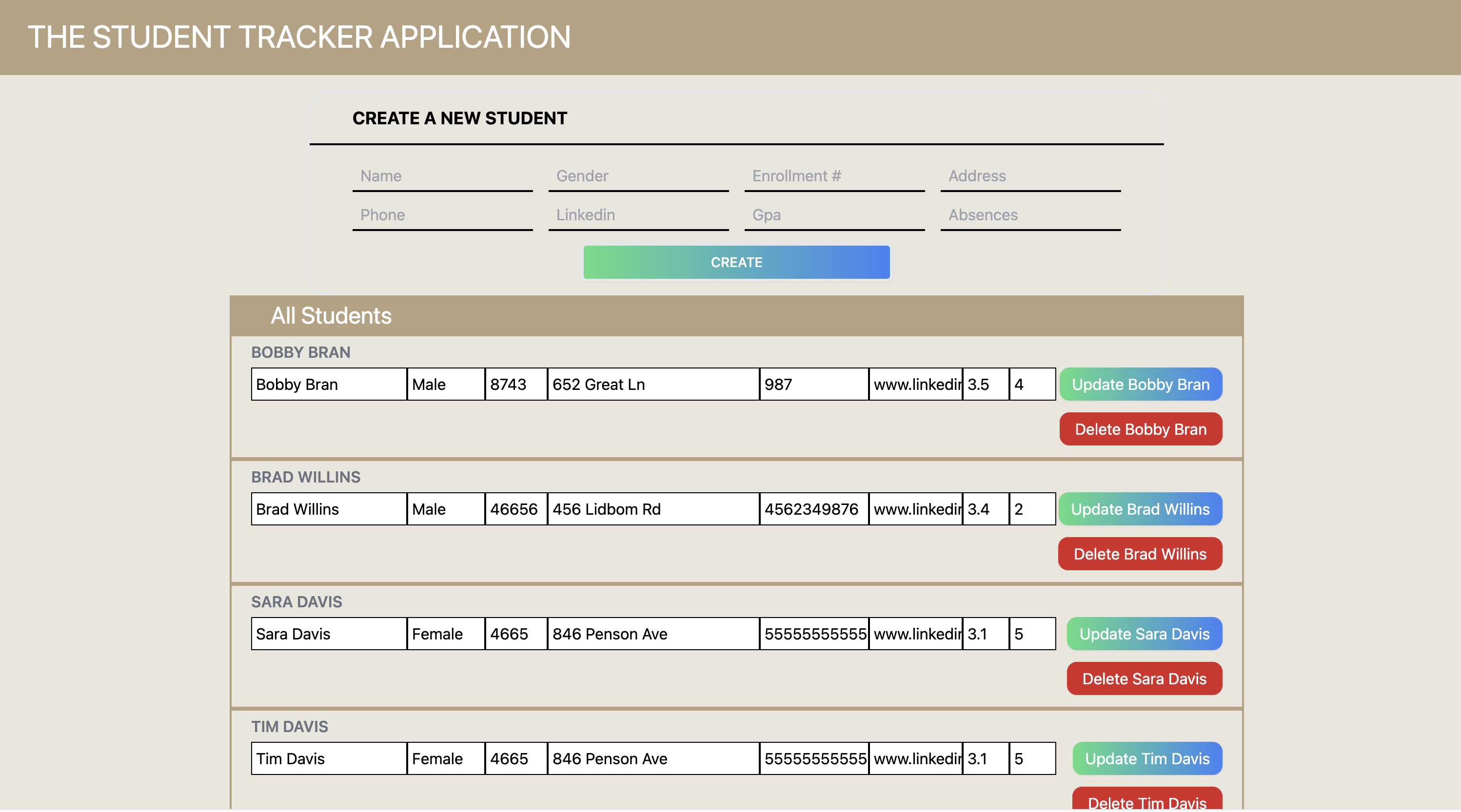The width and height of the screenshot is (1461, 812).
Task: Edit Bobby Bran's address field 652 Great Ln
Action: click(653, 385)
